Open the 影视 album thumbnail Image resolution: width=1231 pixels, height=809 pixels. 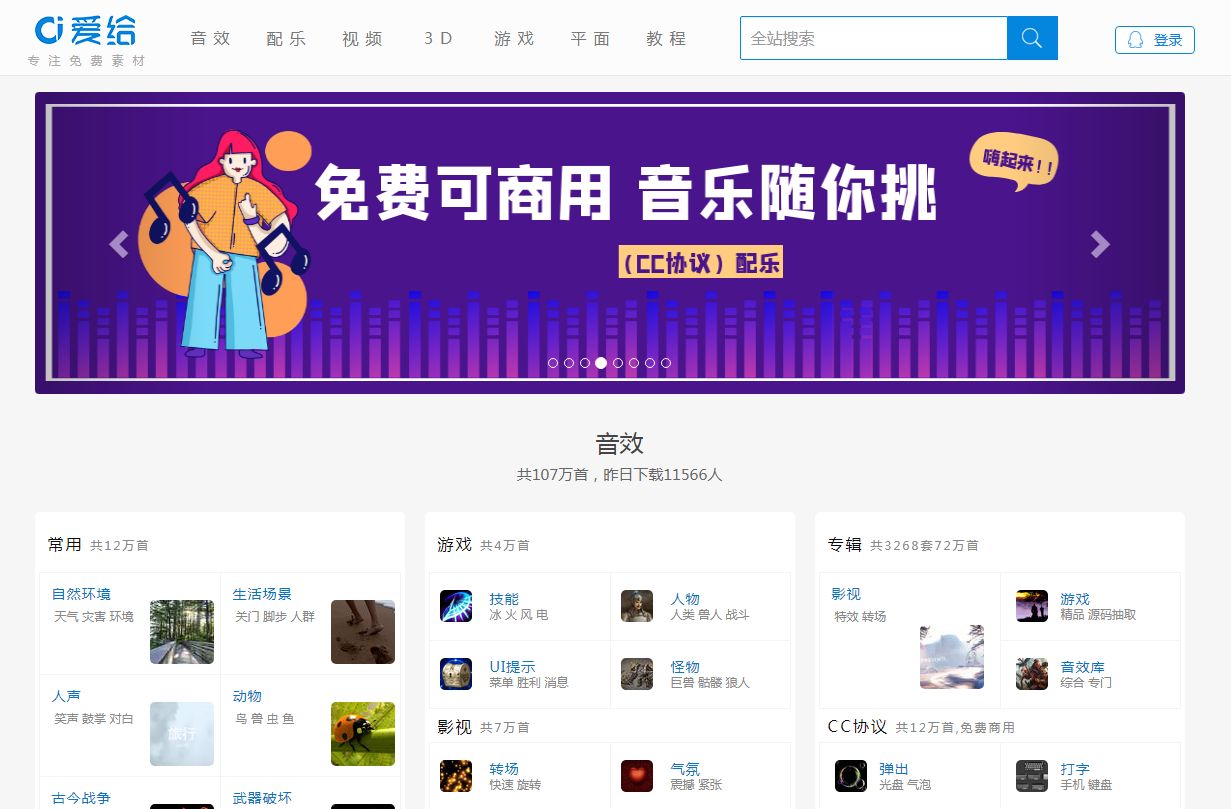click(952, 657)
